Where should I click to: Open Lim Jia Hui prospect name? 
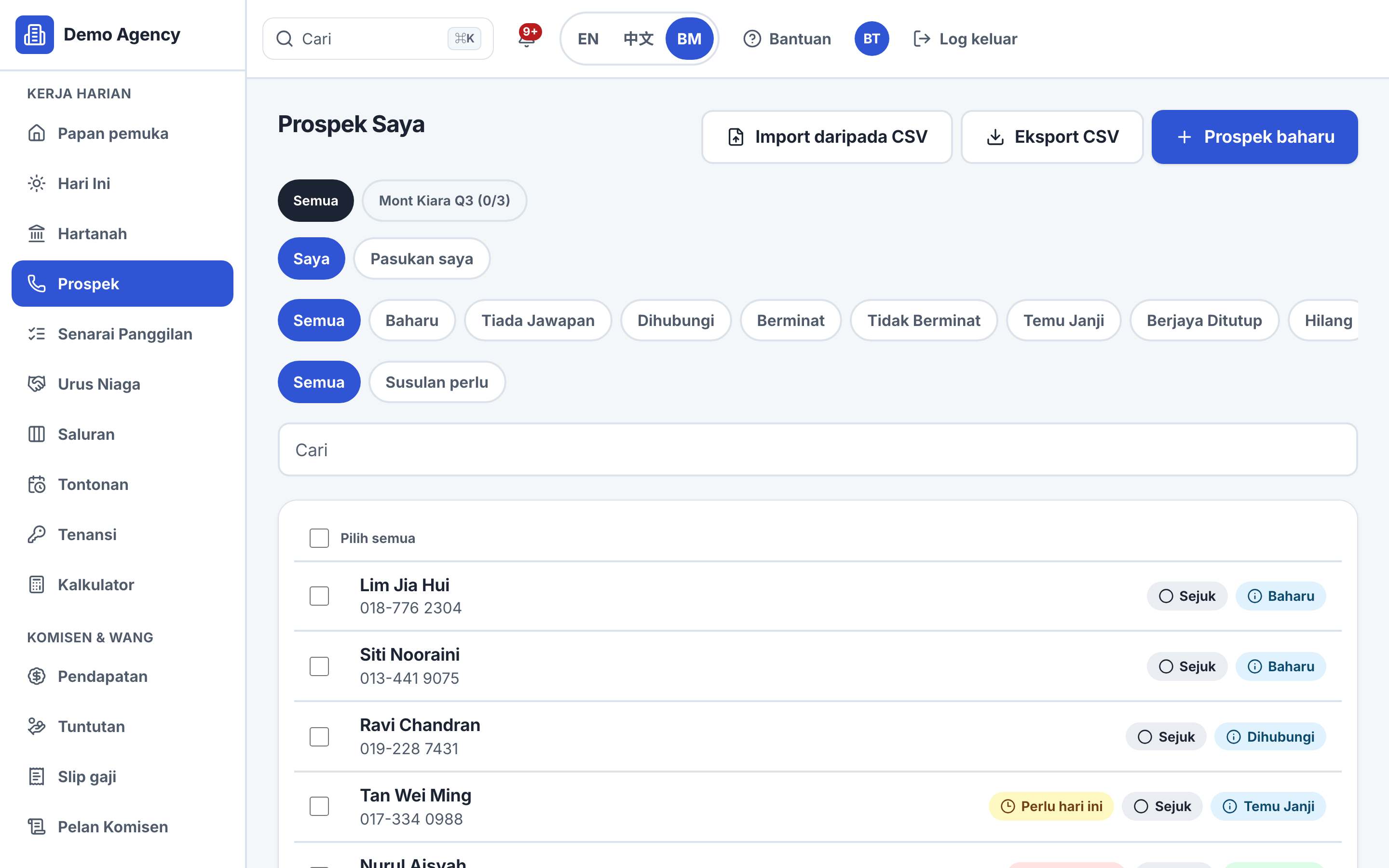(404, 584)
